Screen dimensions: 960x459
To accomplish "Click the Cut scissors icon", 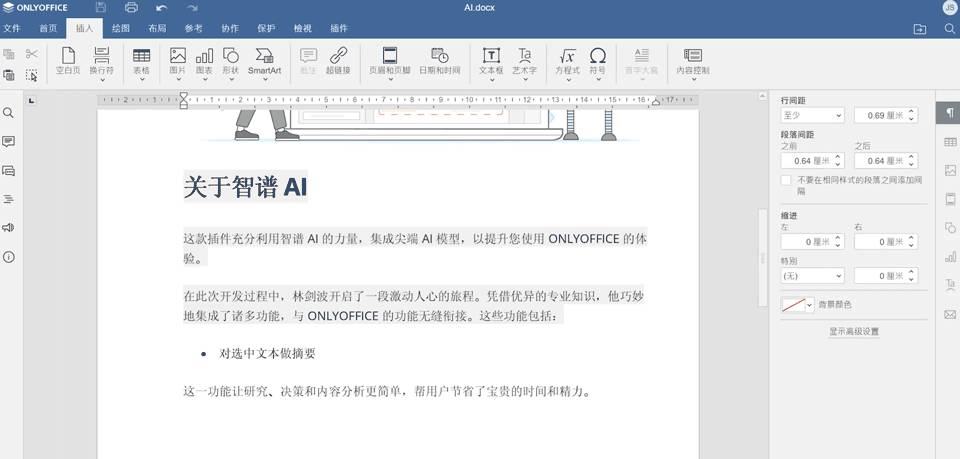I will click(x=31, y=54).
